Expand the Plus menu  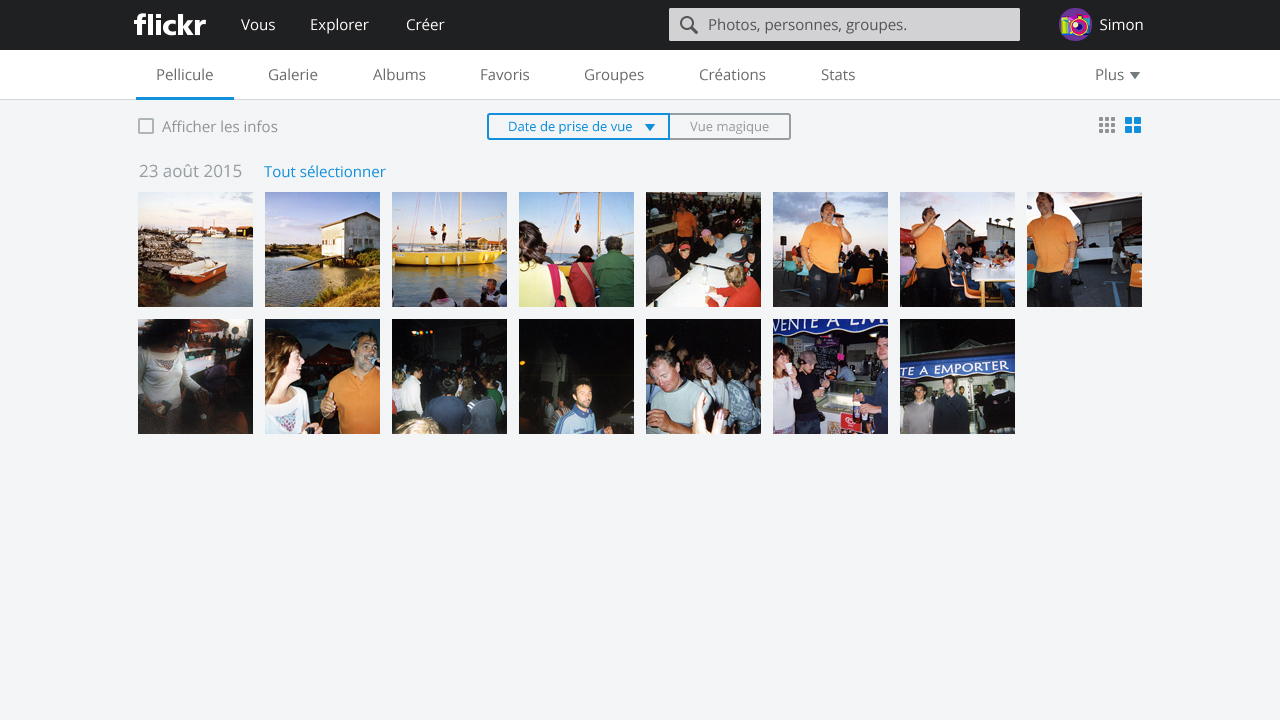click(1117, 75)
